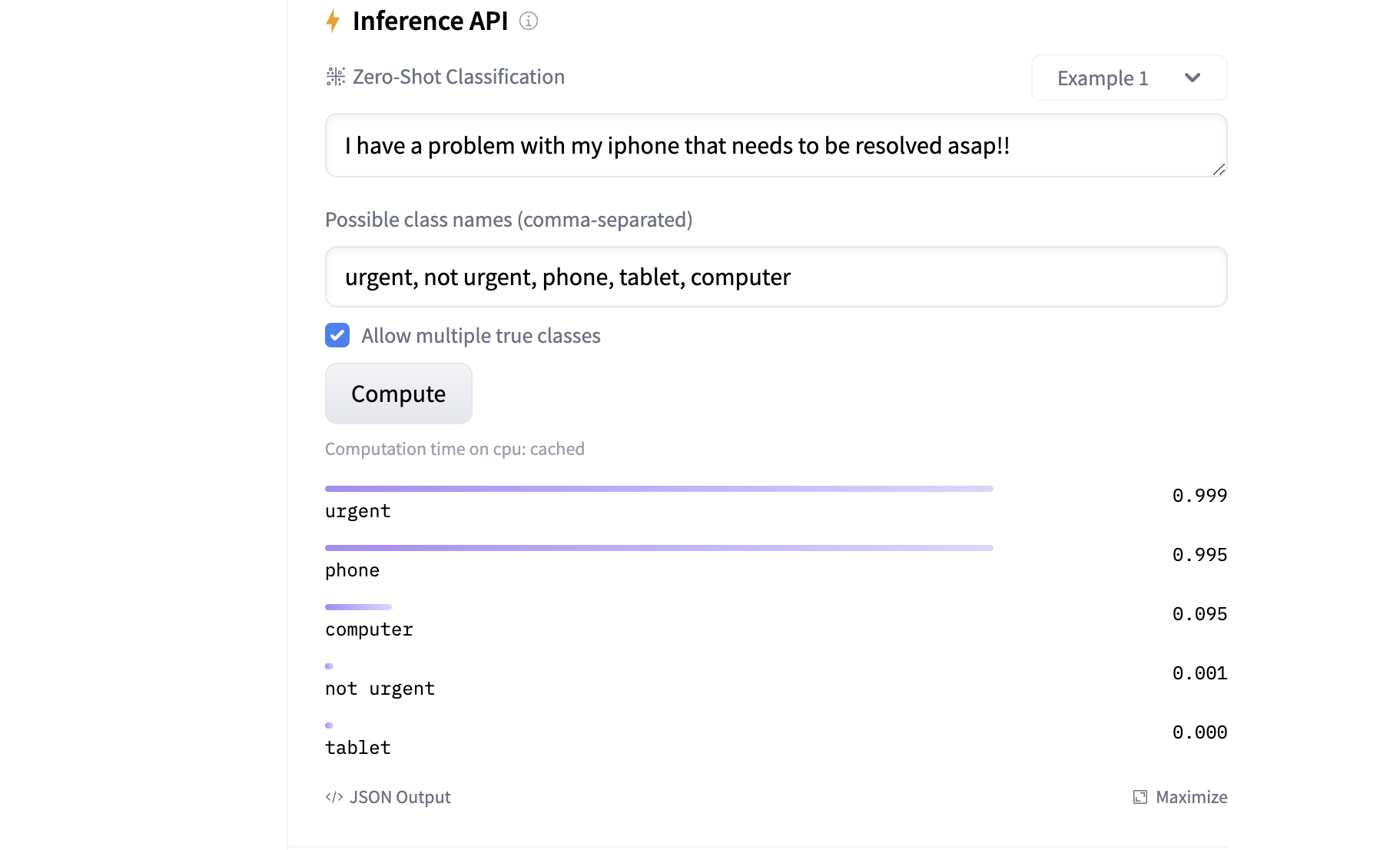
Task: Click the chevron arrow next to Example 1
Action: 1193,78
